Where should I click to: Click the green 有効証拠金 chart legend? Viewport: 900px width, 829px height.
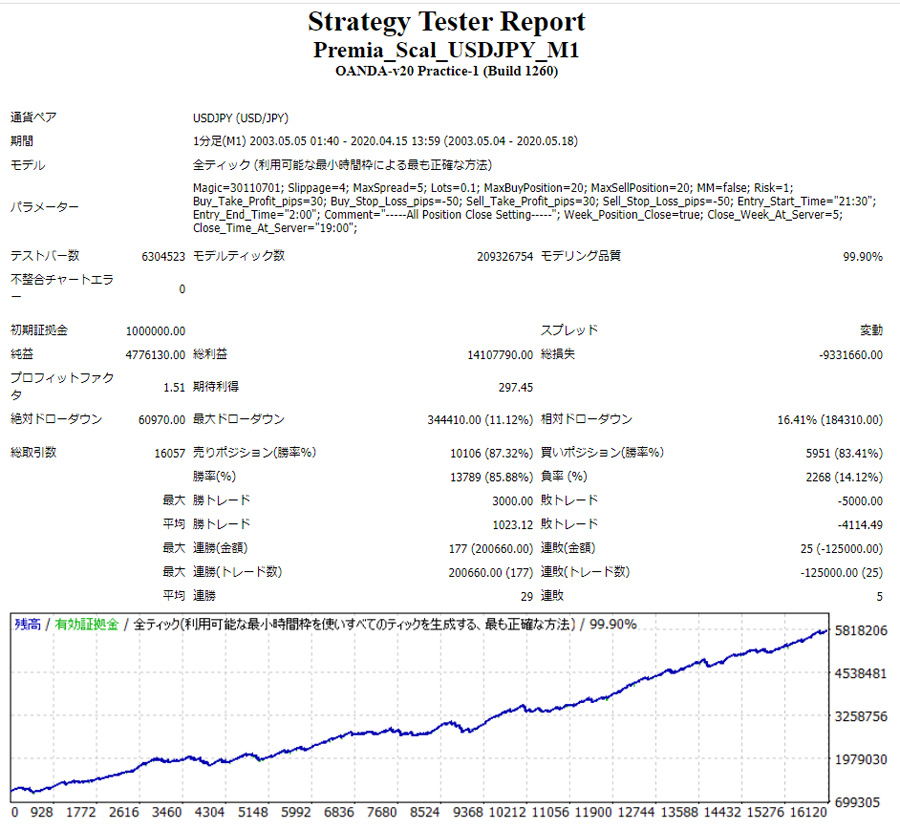[x=87, y=624]
